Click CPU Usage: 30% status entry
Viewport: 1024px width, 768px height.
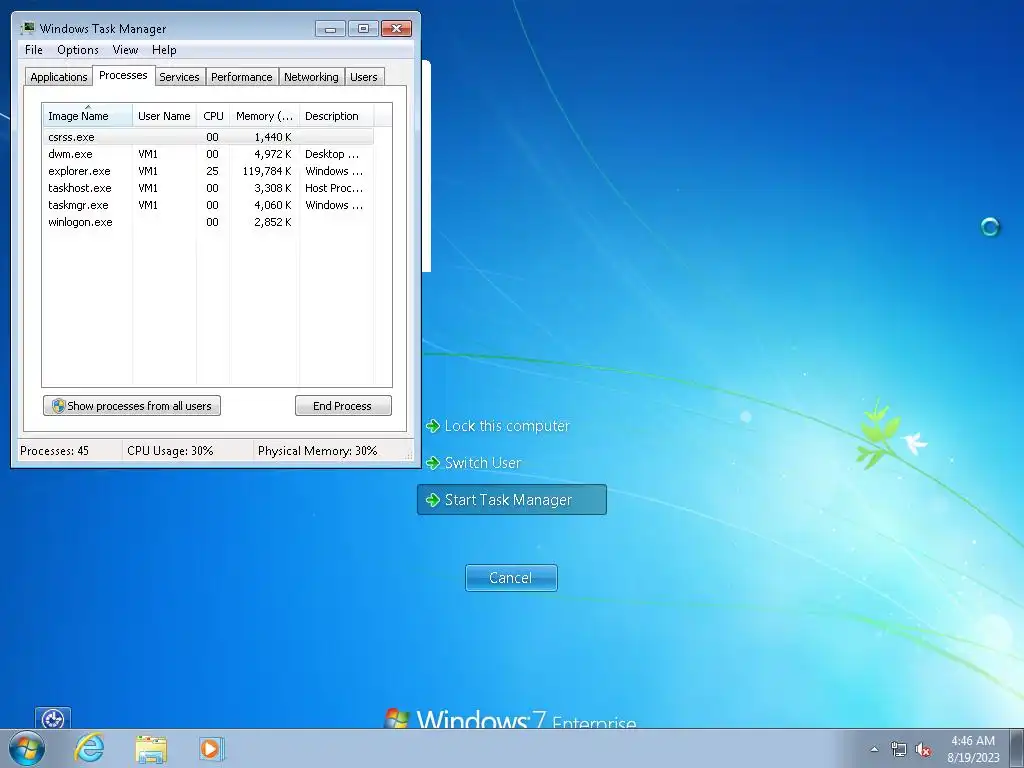tap(170, 451)
